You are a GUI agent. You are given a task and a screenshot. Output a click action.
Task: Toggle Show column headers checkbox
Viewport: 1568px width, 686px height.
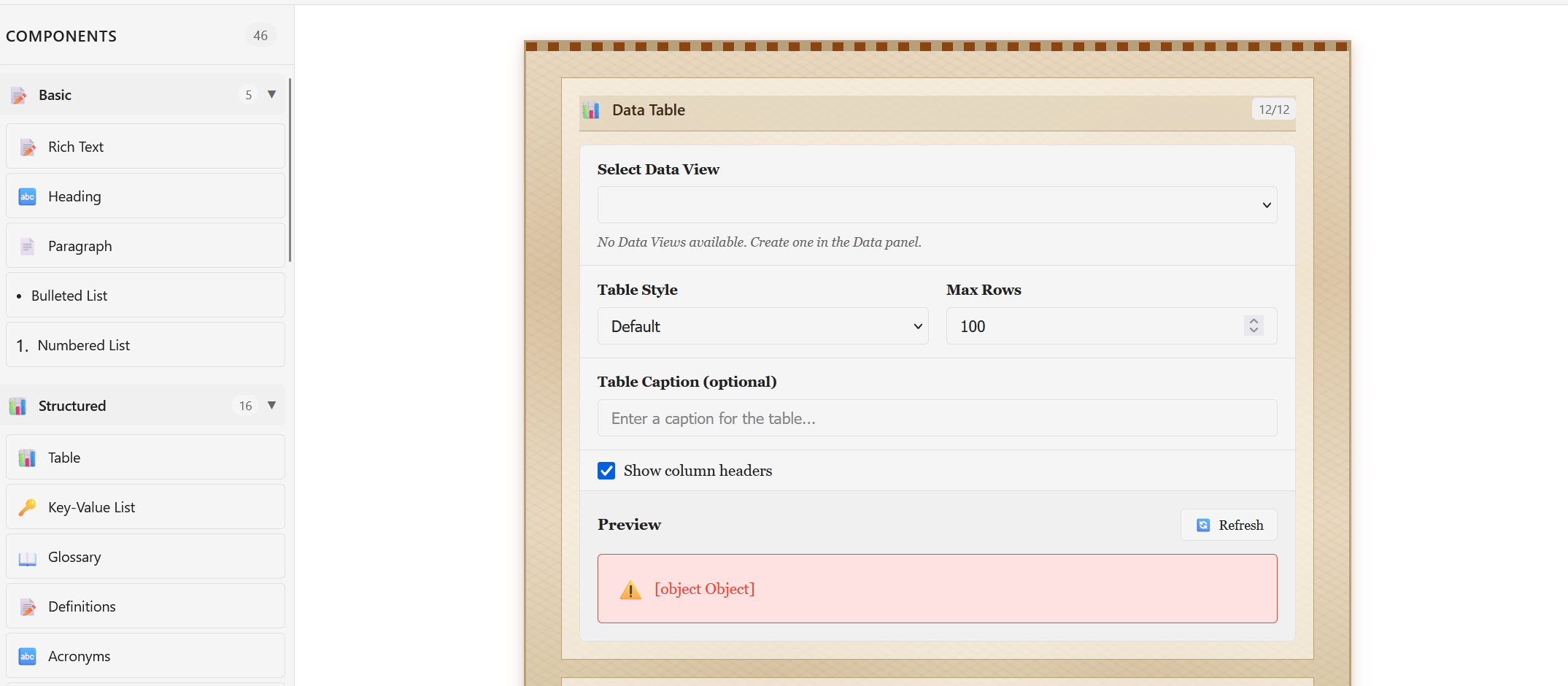click(x=606, y=471)
